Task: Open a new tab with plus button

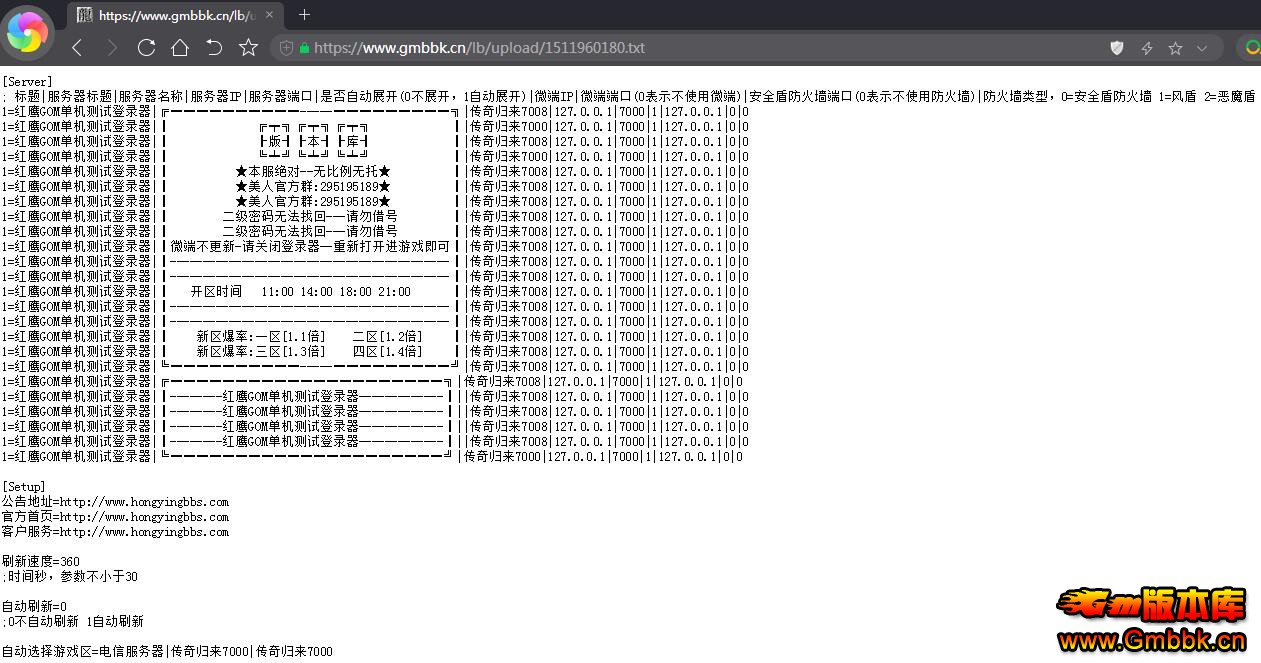Action: pos(305,15)
